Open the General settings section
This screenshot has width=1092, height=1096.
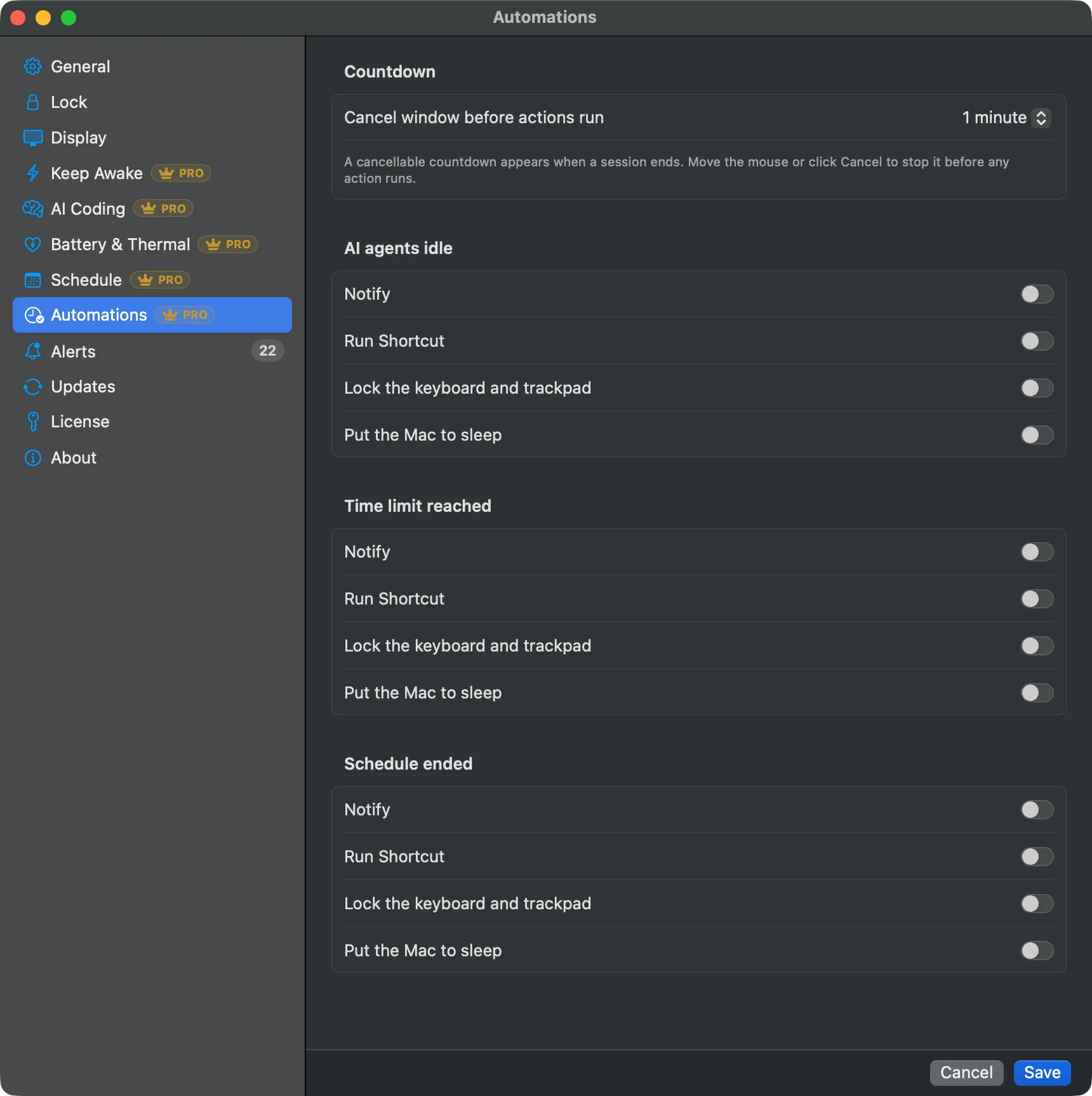click(x=152, y=67)
